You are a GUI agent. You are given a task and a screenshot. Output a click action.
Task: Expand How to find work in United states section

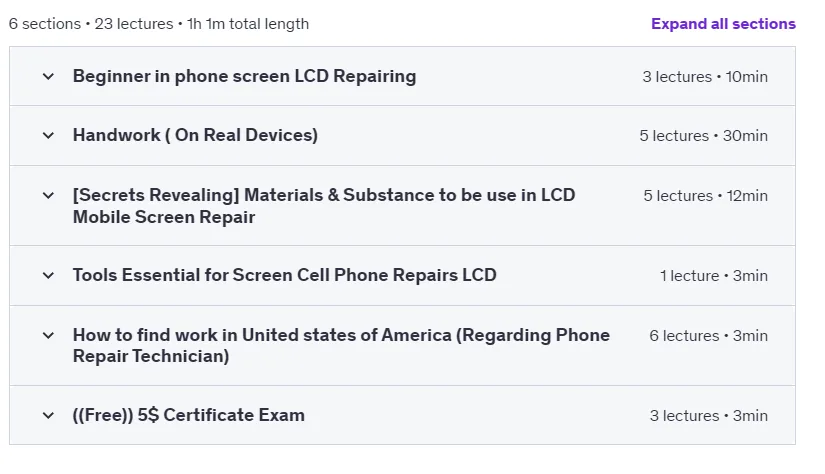341,346
